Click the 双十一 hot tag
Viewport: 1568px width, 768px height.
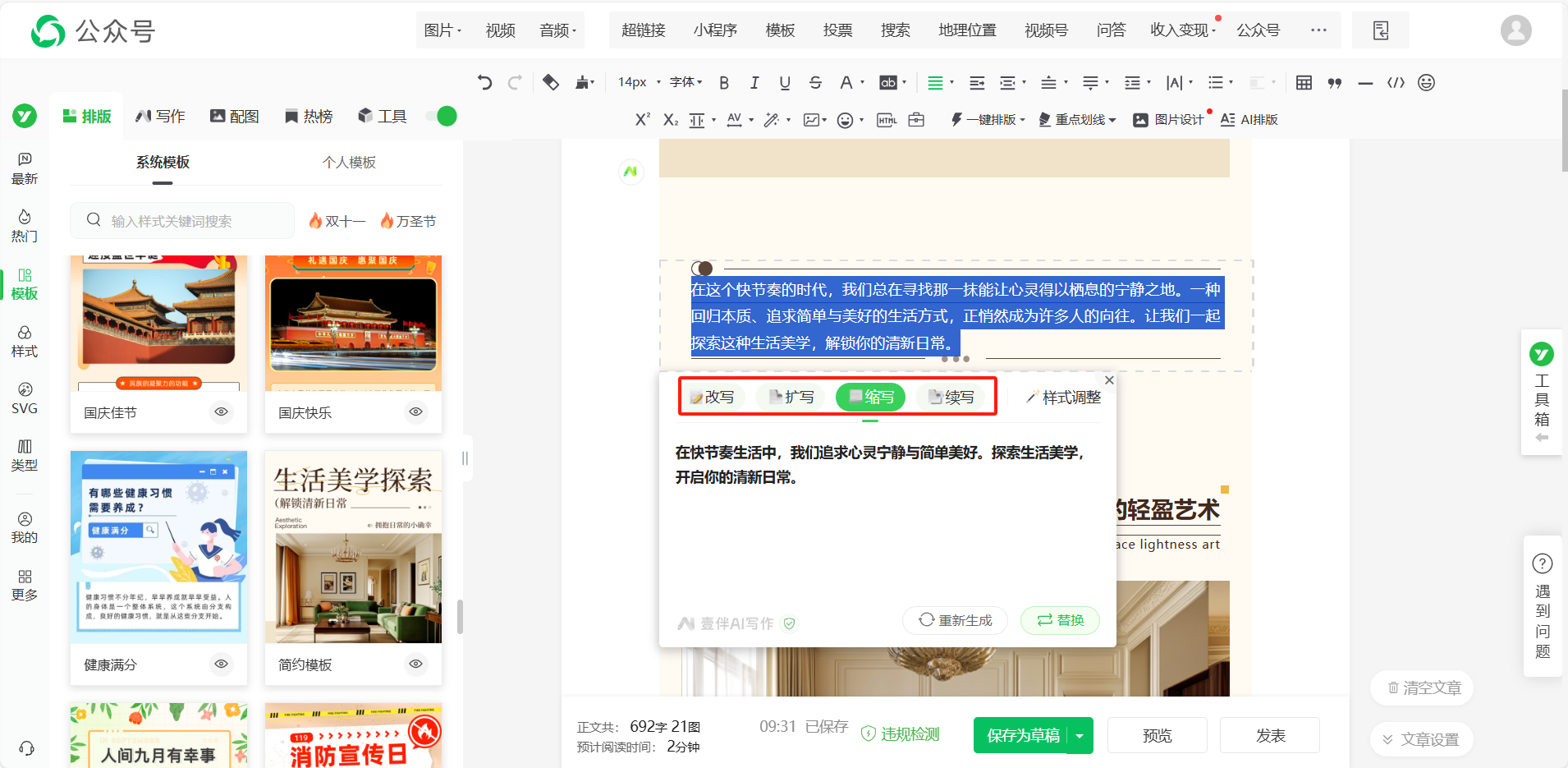coord(337,221)
